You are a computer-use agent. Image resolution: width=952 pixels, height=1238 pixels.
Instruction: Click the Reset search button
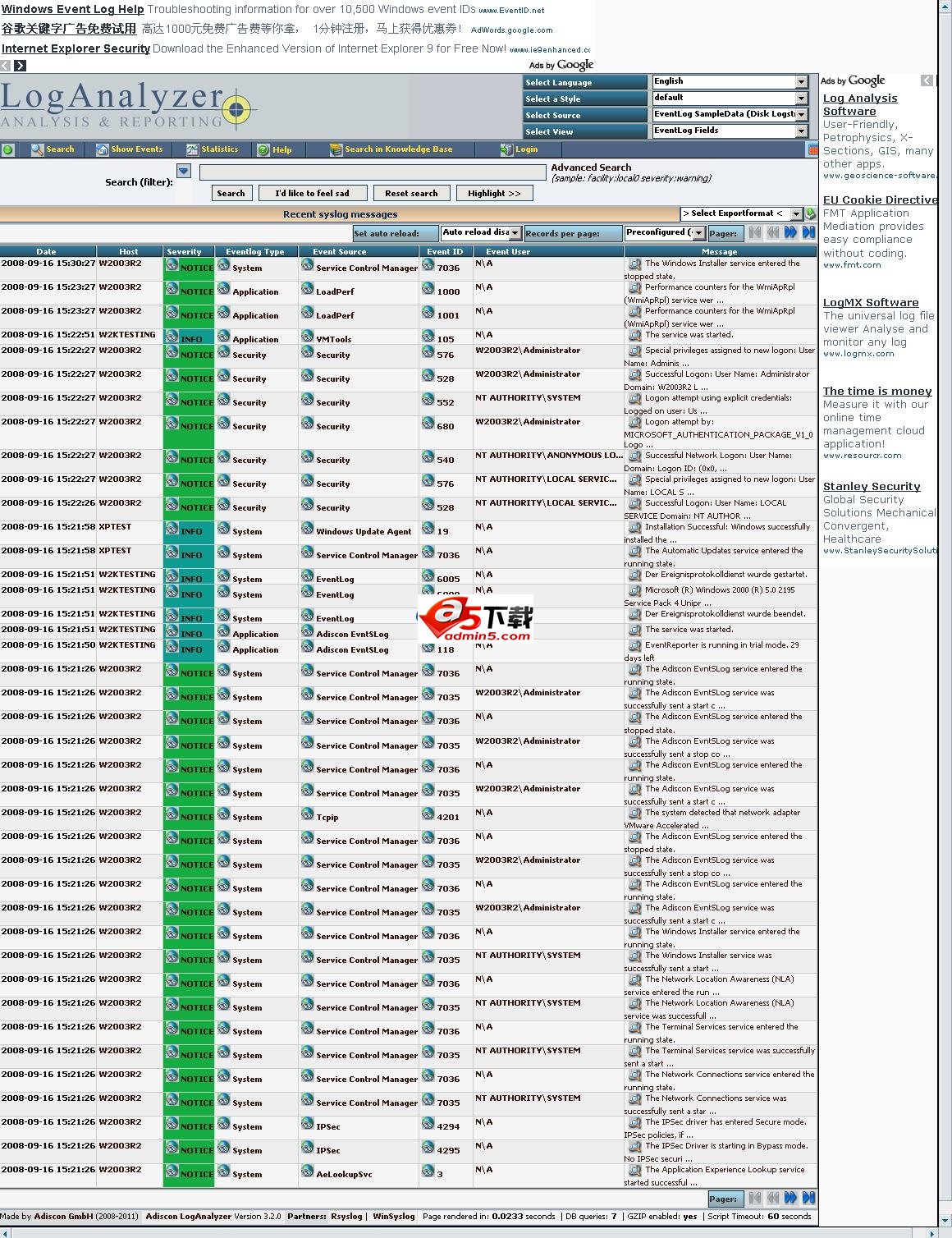pos(411,193)
